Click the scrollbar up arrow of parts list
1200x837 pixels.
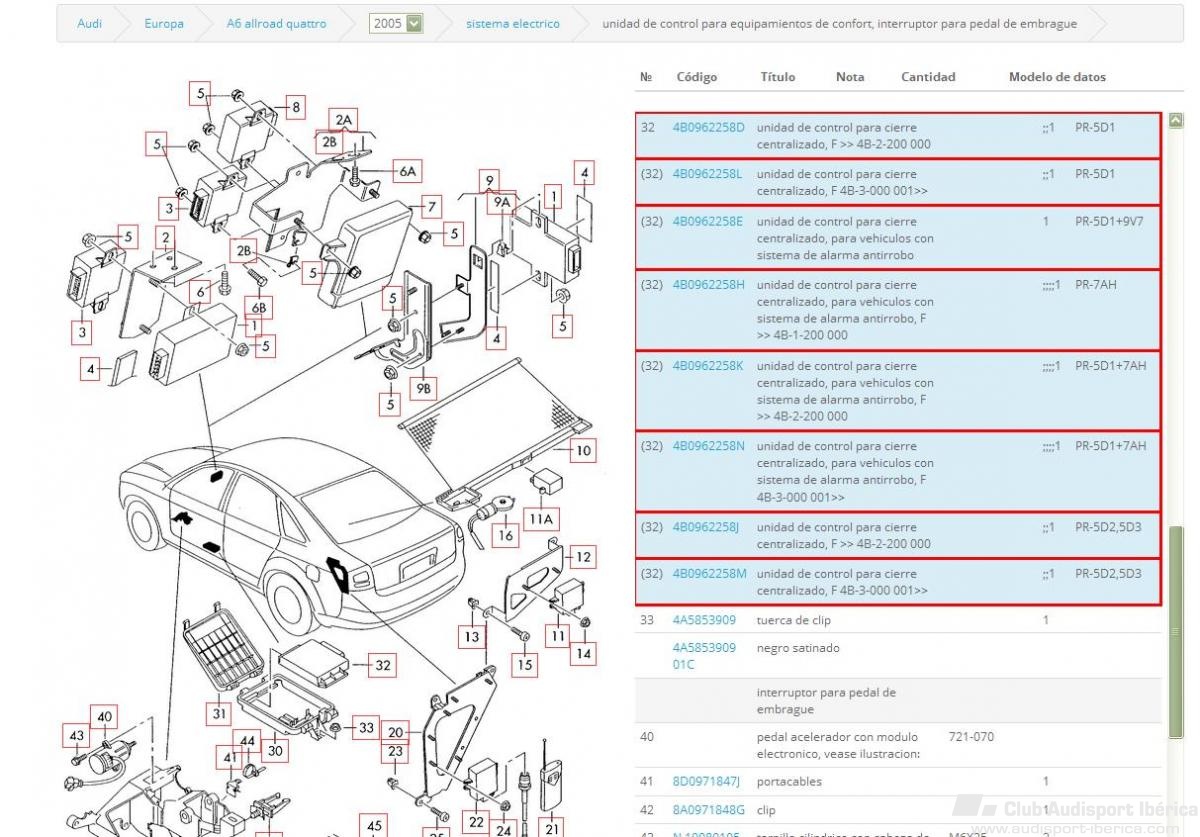click(1176, 120)
